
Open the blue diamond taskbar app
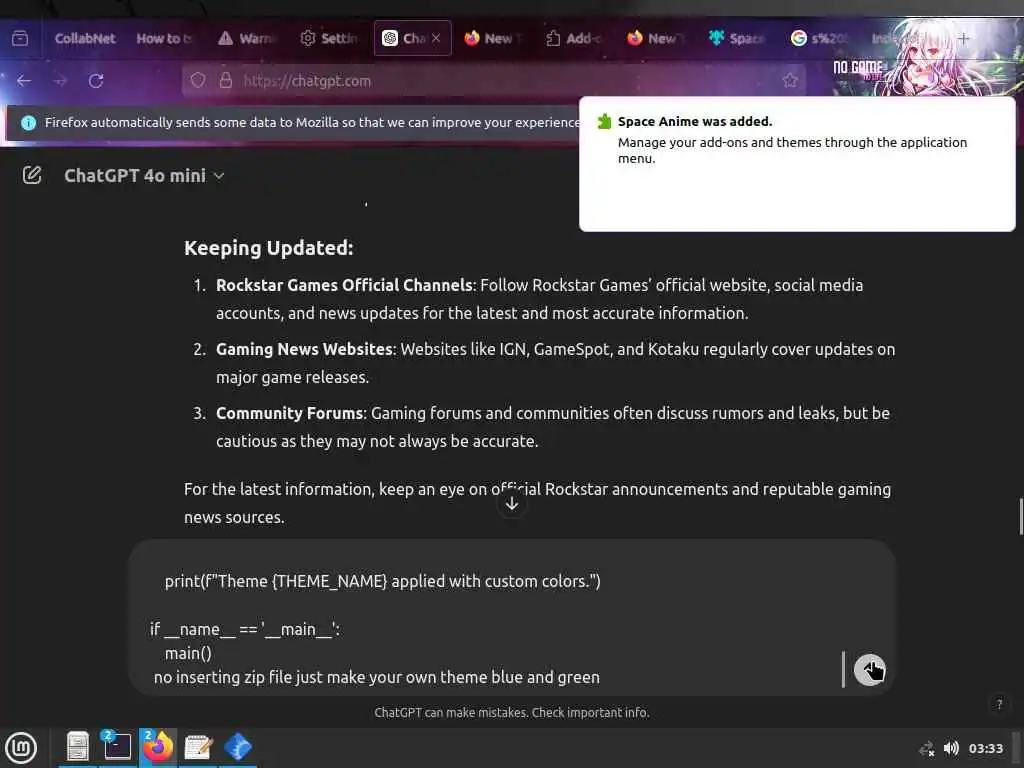coord(238,746)
